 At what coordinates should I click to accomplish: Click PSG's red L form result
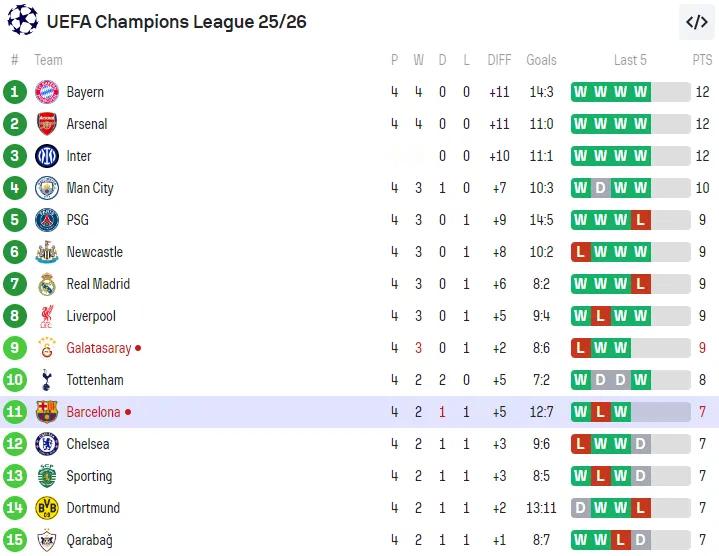[x=641, y=220]
